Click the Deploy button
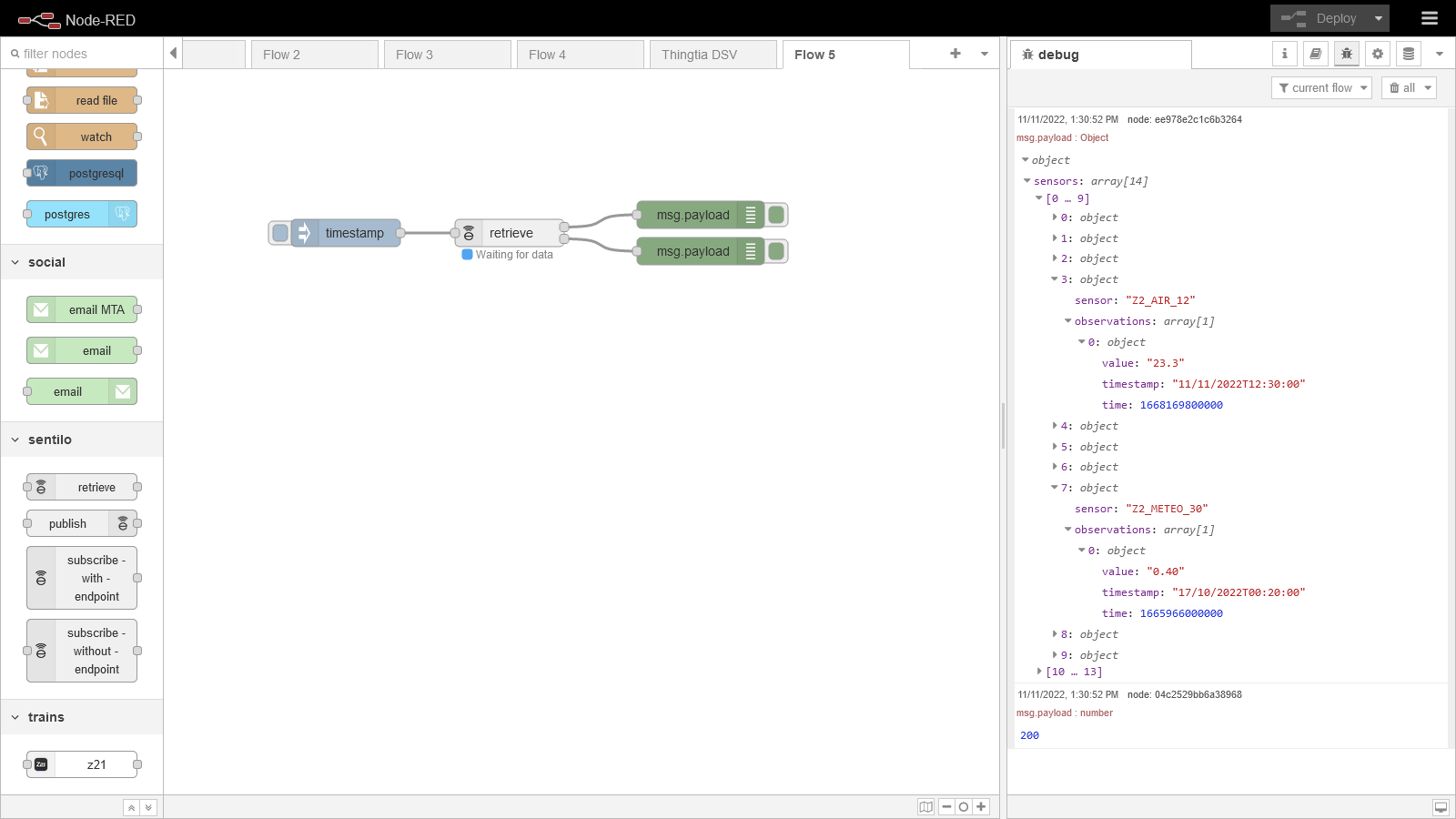 point(1320,18)
